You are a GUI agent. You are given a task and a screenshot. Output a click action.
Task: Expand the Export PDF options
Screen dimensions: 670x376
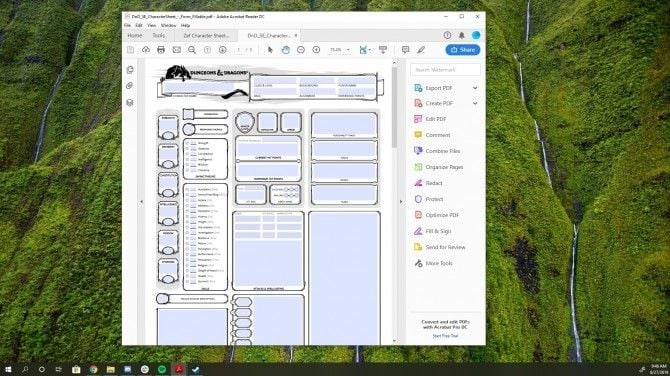[475, 88]
